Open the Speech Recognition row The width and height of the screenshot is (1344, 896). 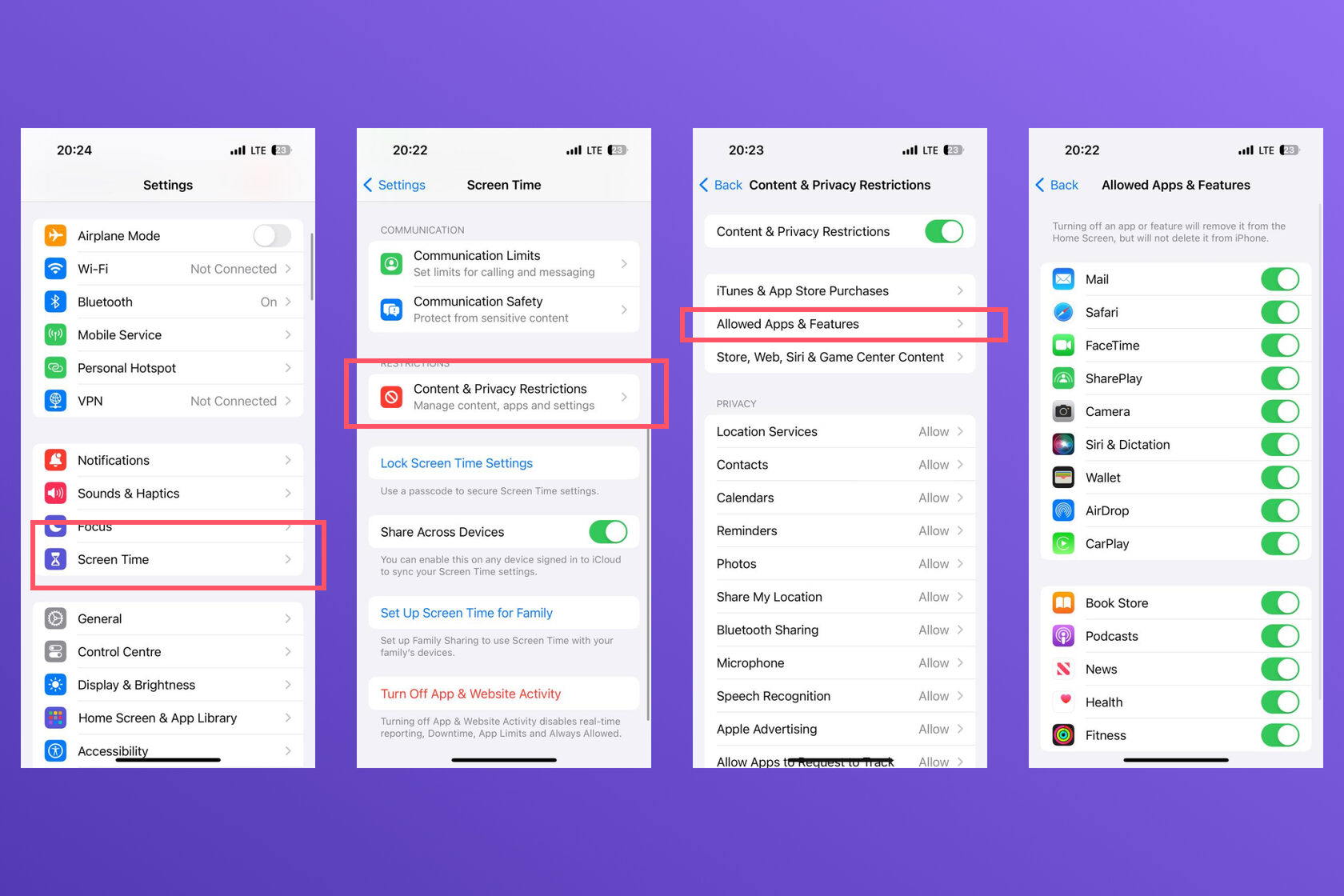tap(840, 696)
